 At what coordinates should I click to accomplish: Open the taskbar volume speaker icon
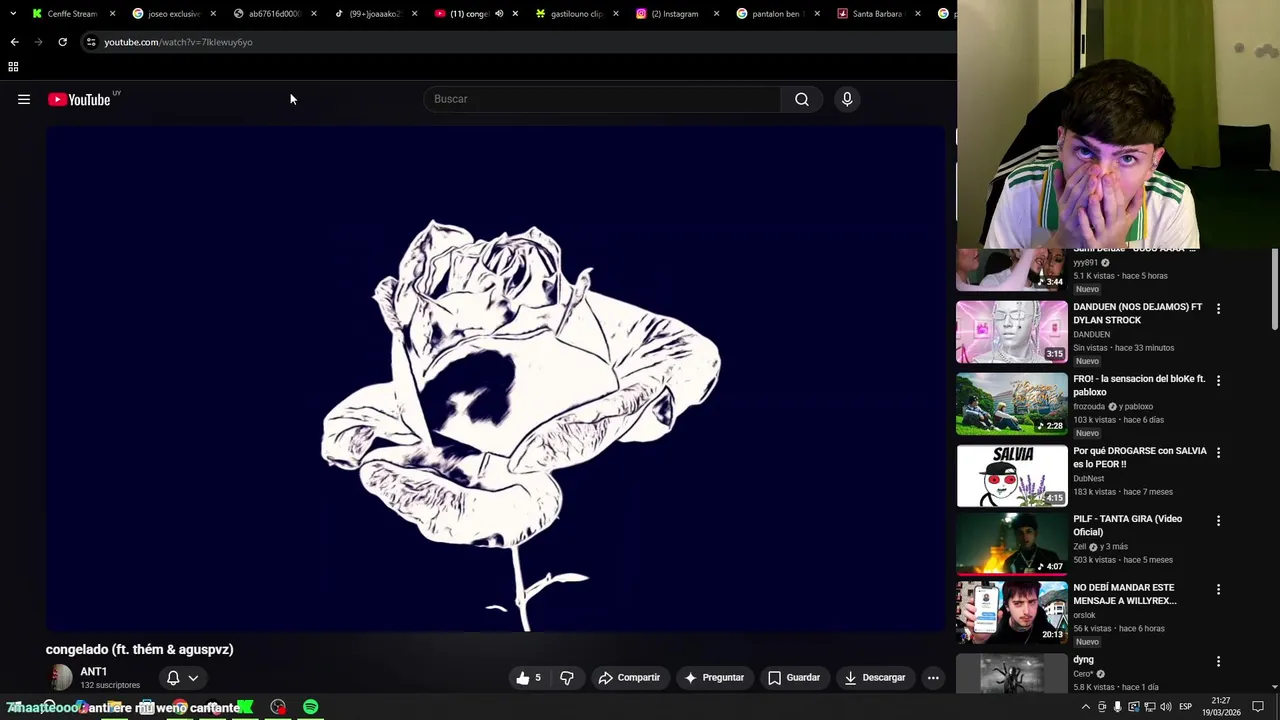pos(1166,707)
